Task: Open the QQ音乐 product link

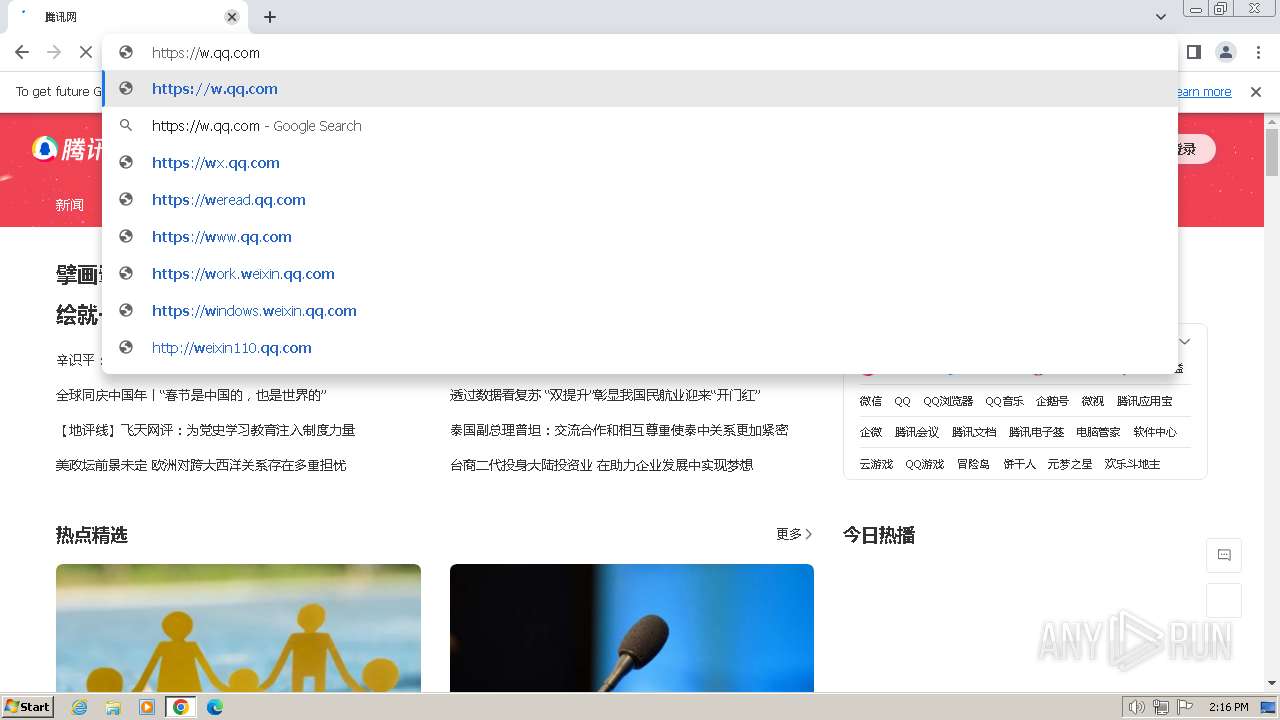Action: 1004,401
